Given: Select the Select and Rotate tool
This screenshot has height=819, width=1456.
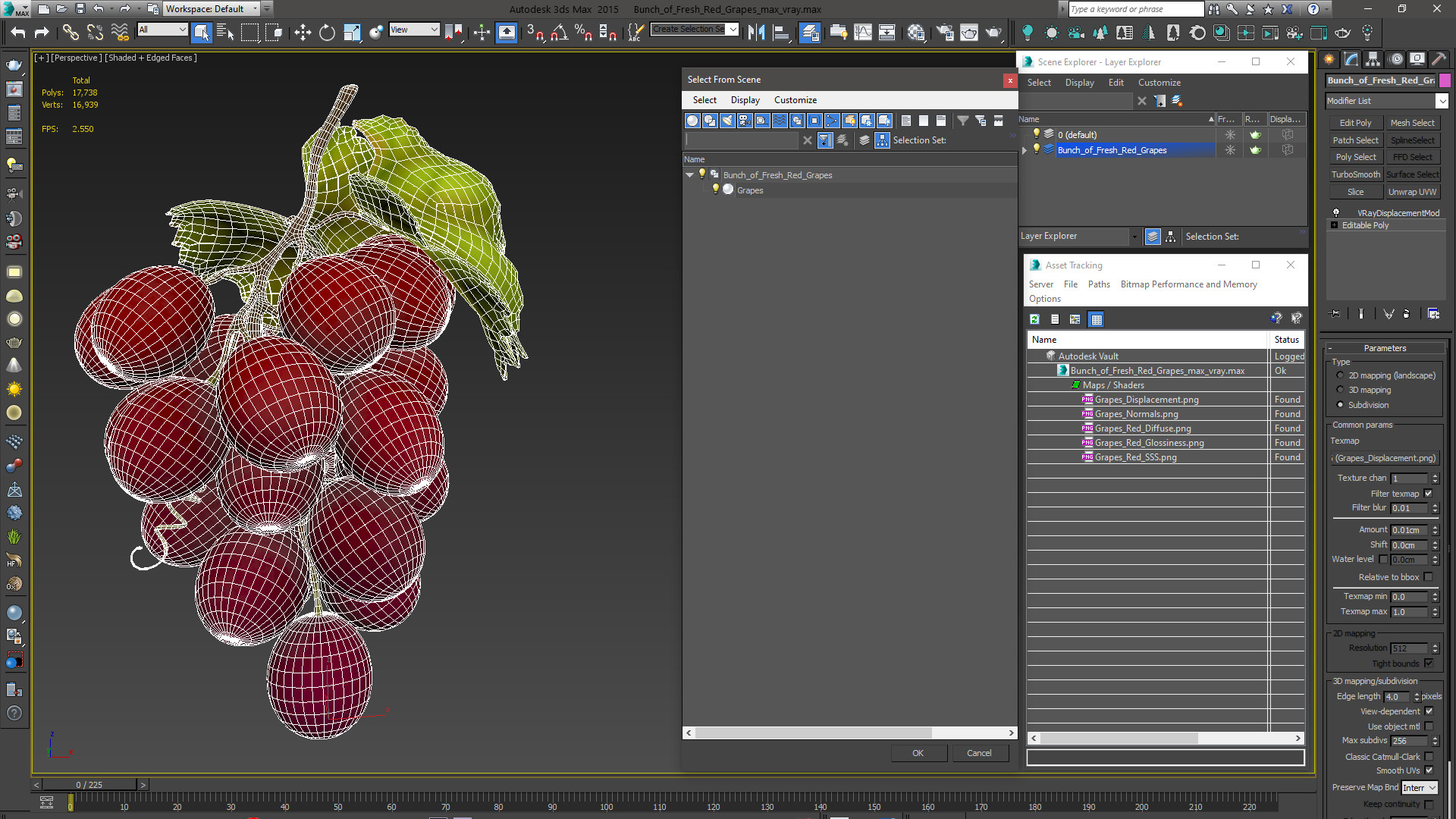Looking at the screenshot, I should pos(327,33).
